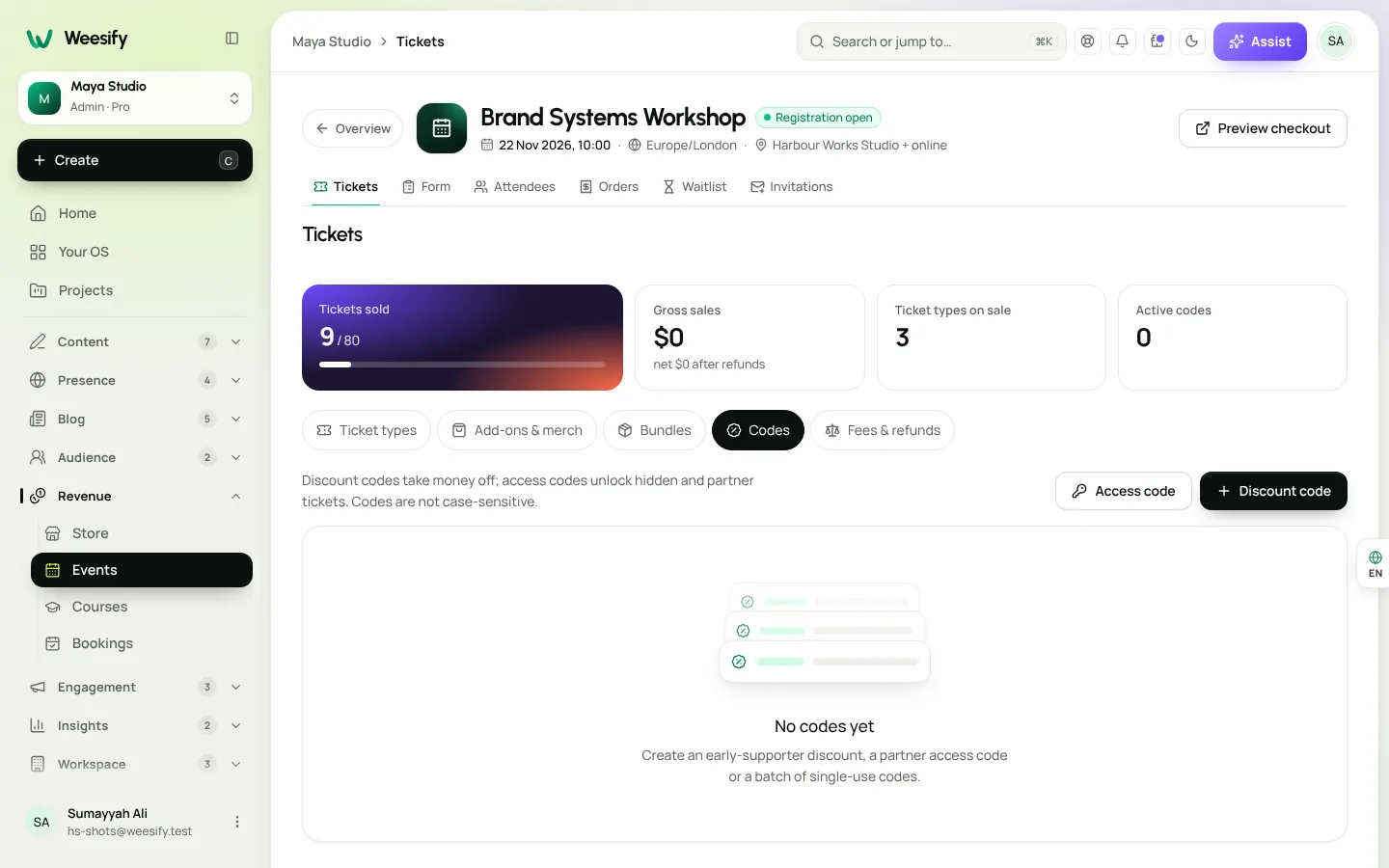Go to Home in sidebar

click(135, 213)
